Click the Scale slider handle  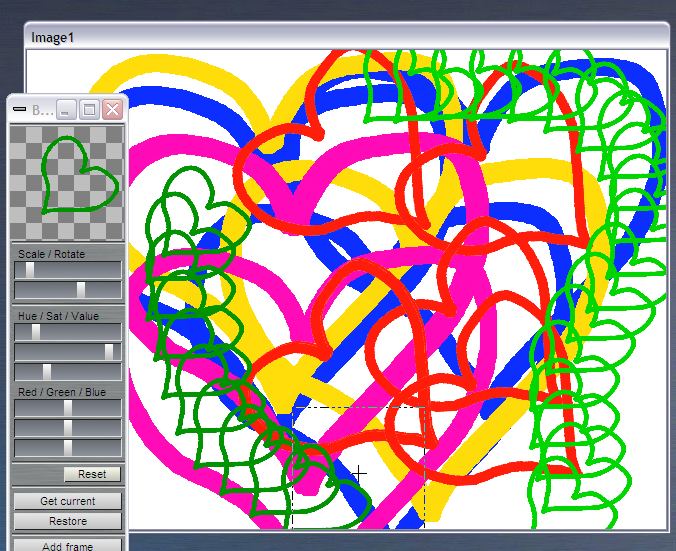pos(30,270)
